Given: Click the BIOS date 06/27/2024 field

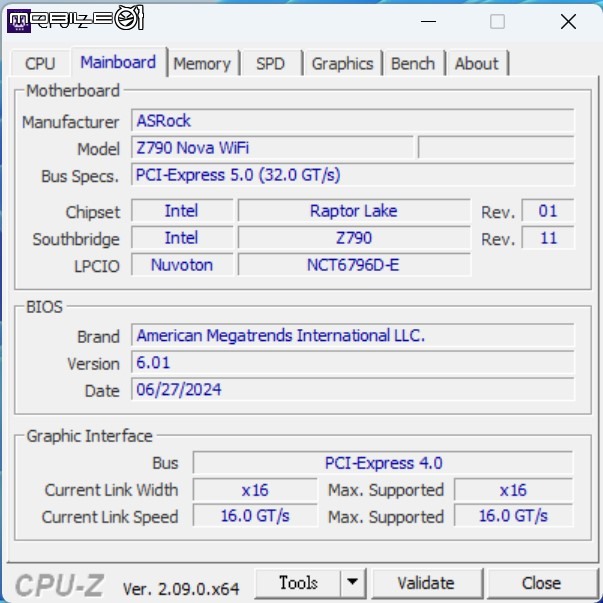Looking at the screenshot, I should coord(353,389).
